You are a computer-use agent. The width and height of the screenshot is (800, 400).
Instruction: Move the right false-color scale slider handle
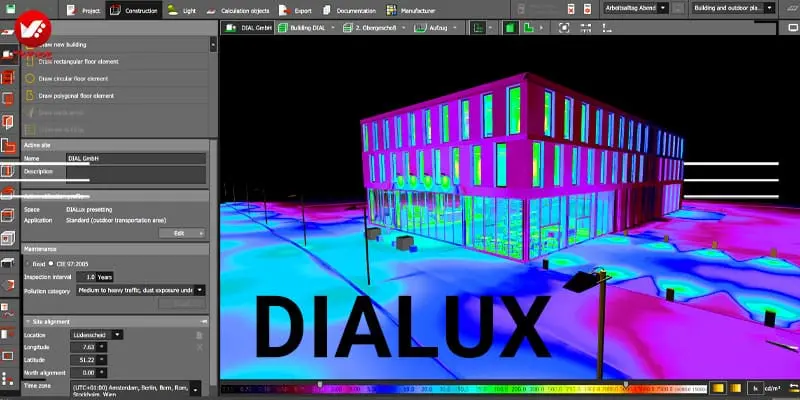pos(626,384)
